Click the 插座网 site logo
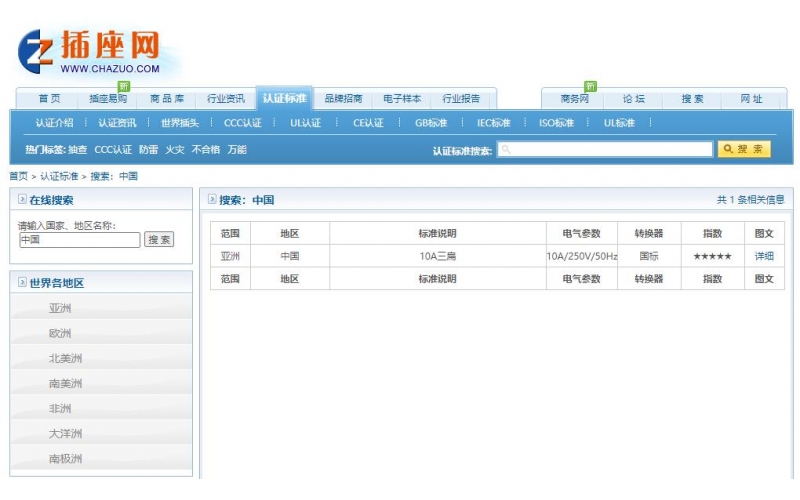 tap(90, 49)
